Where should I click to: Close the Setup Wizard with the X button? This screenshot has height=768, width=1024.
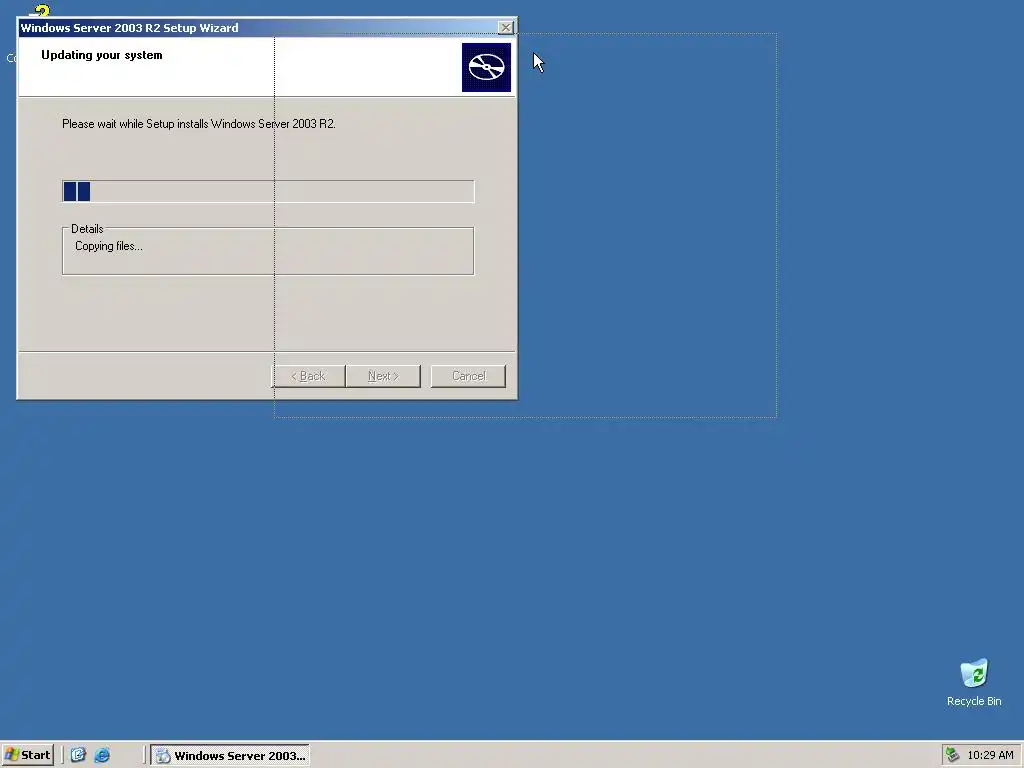tap(505, 27)
